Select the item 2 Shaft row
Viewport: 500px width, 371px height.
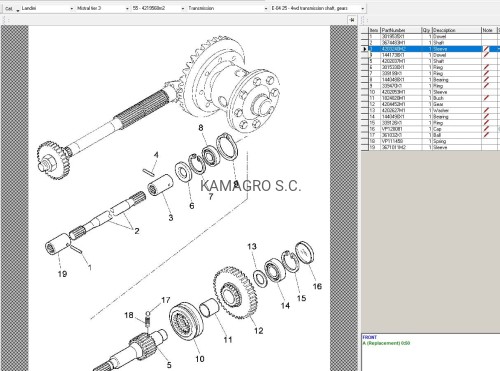pyautogui.click(x=433, y=43)
